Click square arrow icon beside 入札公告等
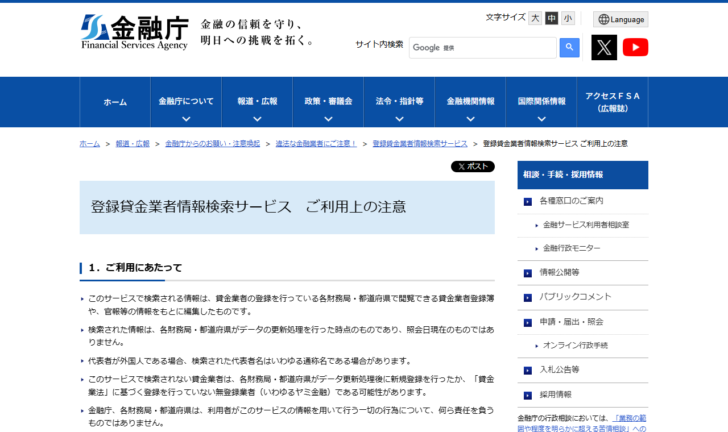Screen dimensions: 728x432 click(527, 371)
